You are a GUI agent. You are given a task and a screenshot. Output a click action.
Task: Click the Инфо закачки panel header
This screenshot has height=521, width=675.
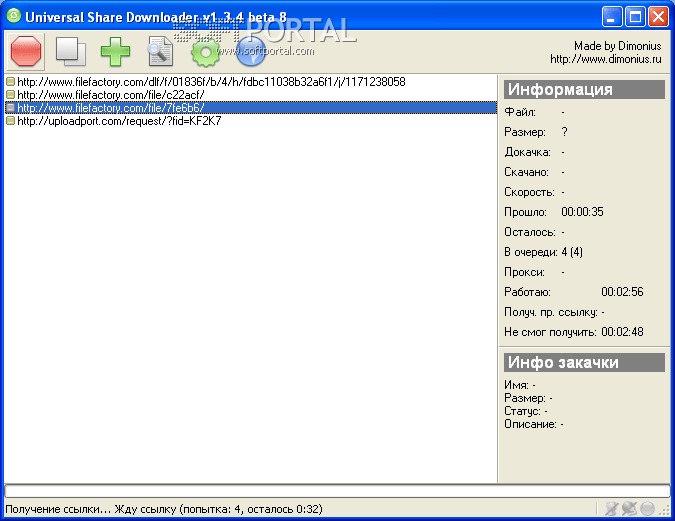coord(584,362)
